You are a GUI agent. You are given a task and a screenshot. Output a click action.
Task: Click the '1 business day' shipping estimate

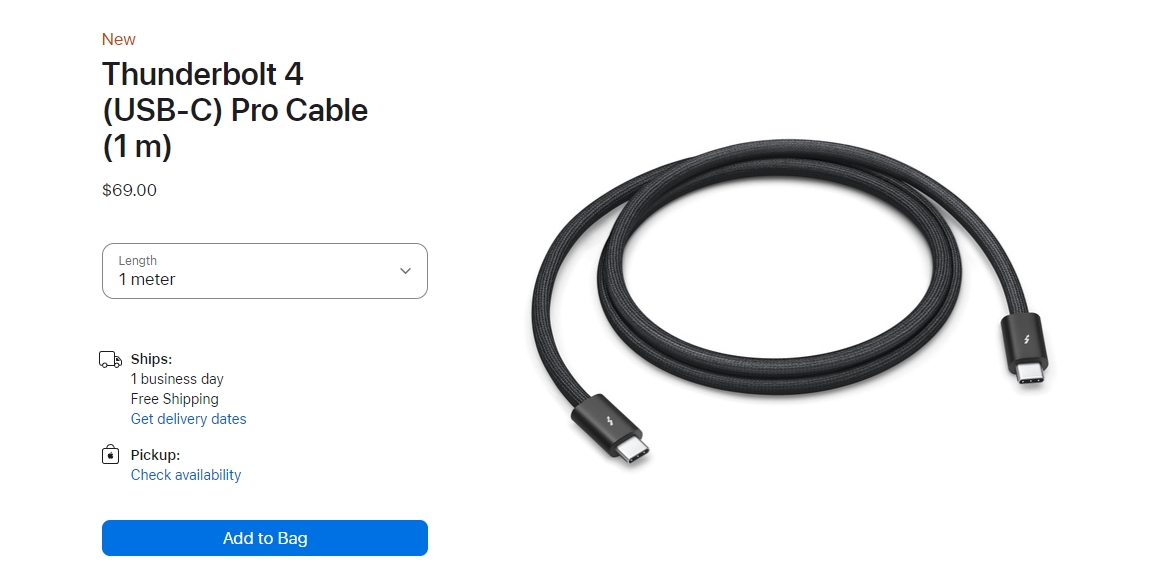177,379
